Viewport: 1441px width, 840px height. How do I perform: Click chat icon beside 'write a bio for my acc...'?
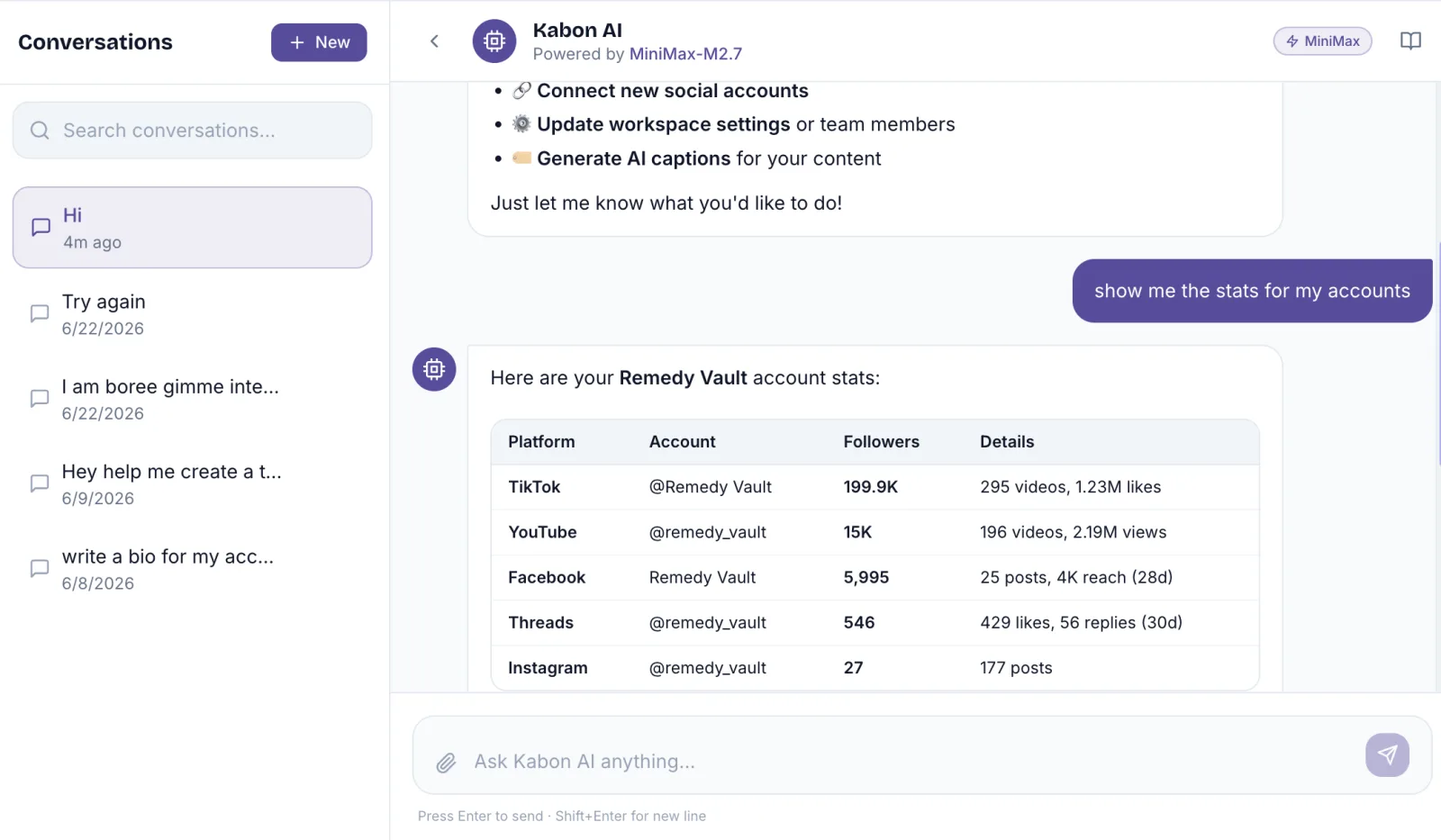tap(40, 568)
